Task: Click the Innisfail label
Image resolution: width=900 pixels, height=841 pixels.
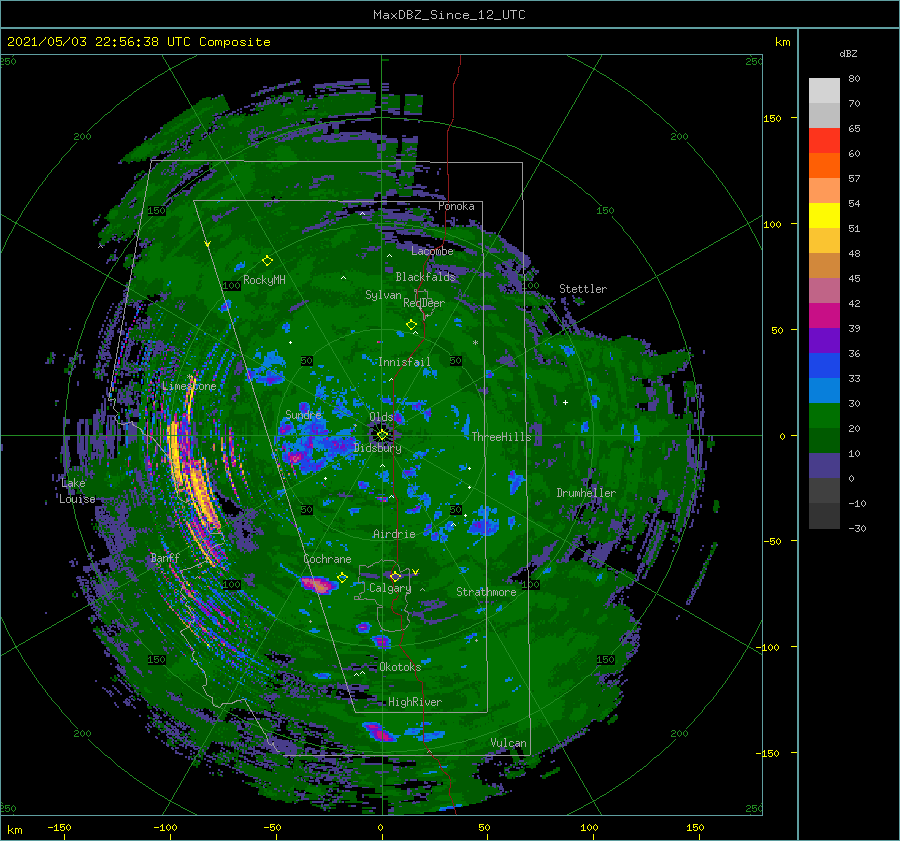Action: 404,362
